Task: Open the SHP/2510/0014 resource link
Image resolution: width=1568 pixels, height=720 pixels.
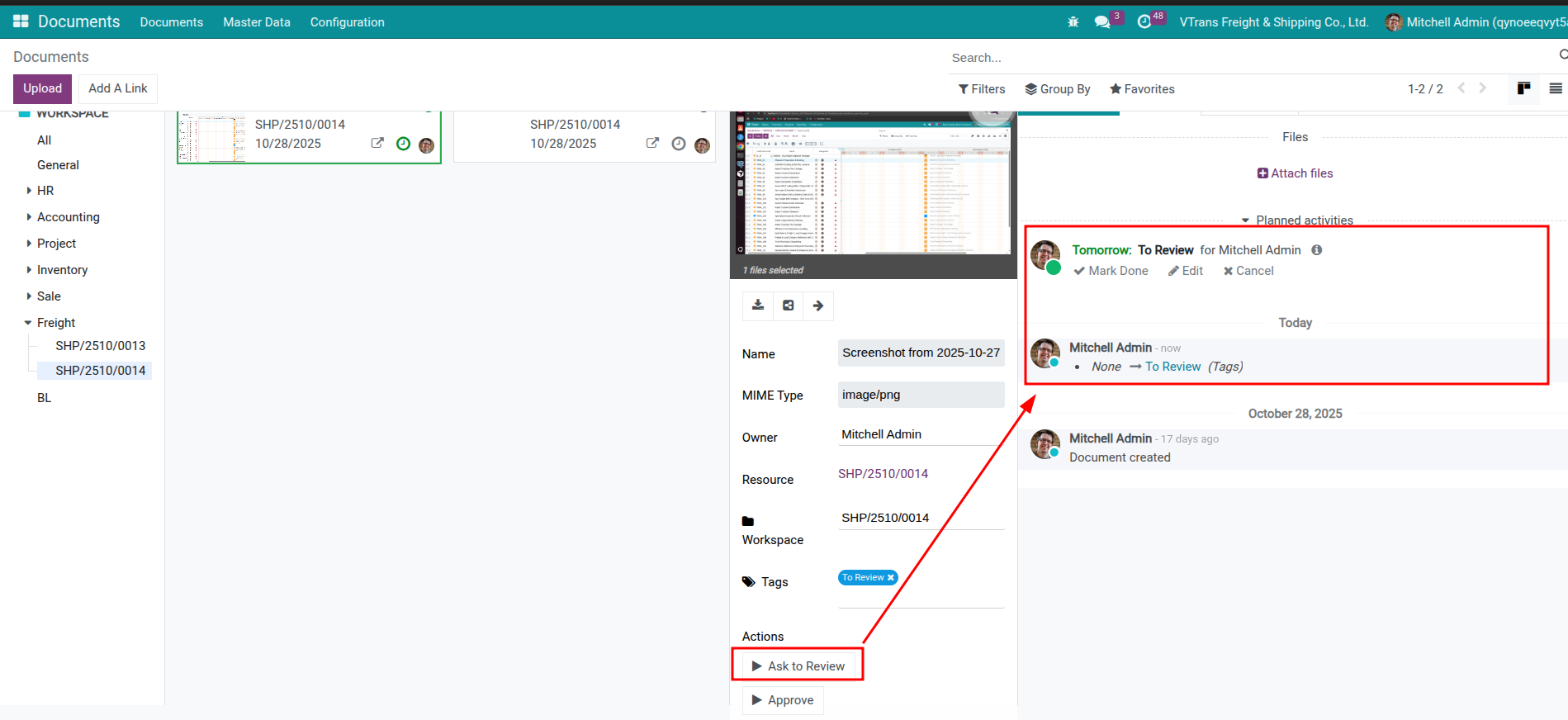Action: coord(883,474)
